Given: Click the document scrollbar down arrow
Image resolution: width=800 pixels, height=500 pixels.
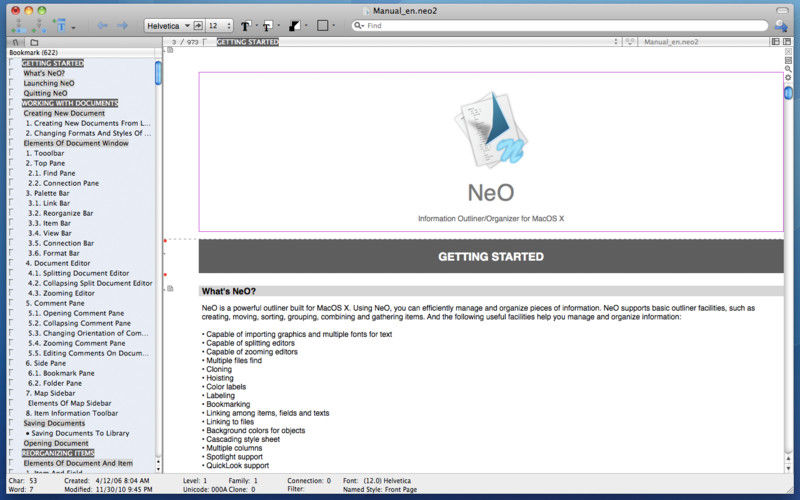Looking at the screenshot, I should pyautogui.click(x=788, y=468).
